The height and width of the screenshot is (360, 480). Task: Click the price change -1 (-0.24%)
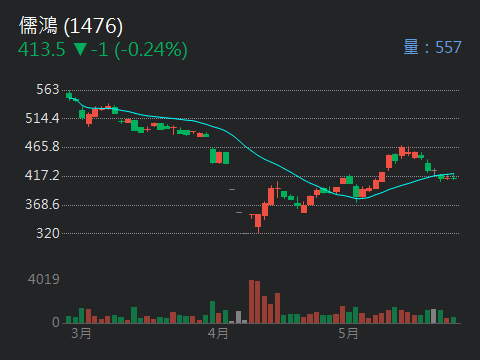[x=139, y=50]
